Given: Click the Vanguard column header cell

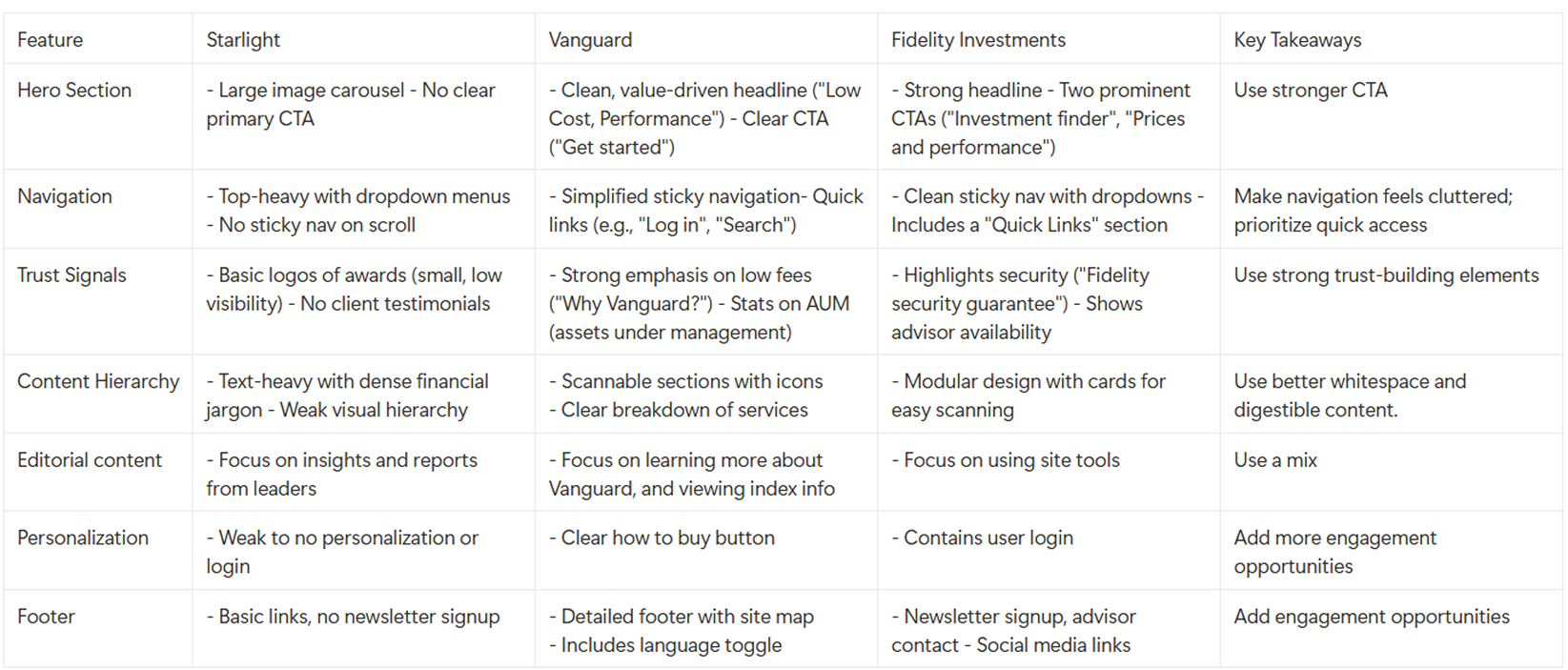Looking at the screenshot, I should tap(590, 40).
